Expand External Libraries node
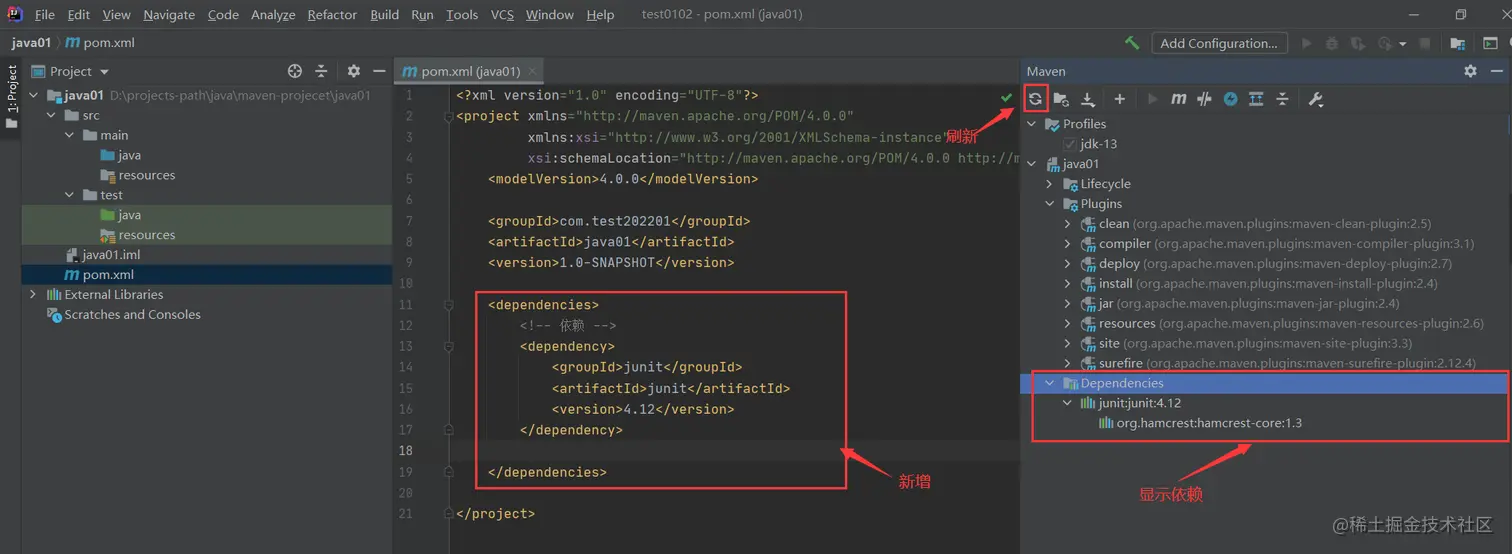Screen dimensions: 1512x554 33,294
